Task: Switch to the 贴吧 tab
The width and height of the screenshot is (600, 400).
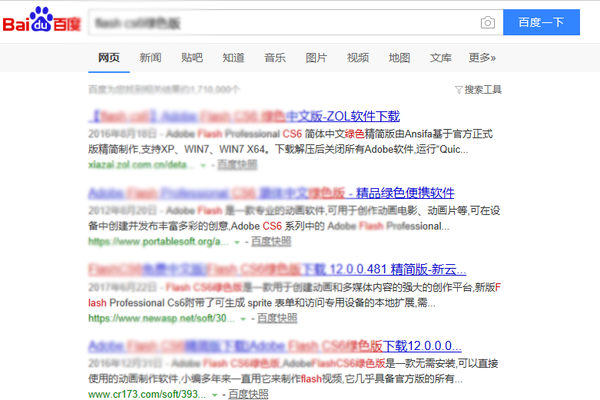Action: coord(192,57)
